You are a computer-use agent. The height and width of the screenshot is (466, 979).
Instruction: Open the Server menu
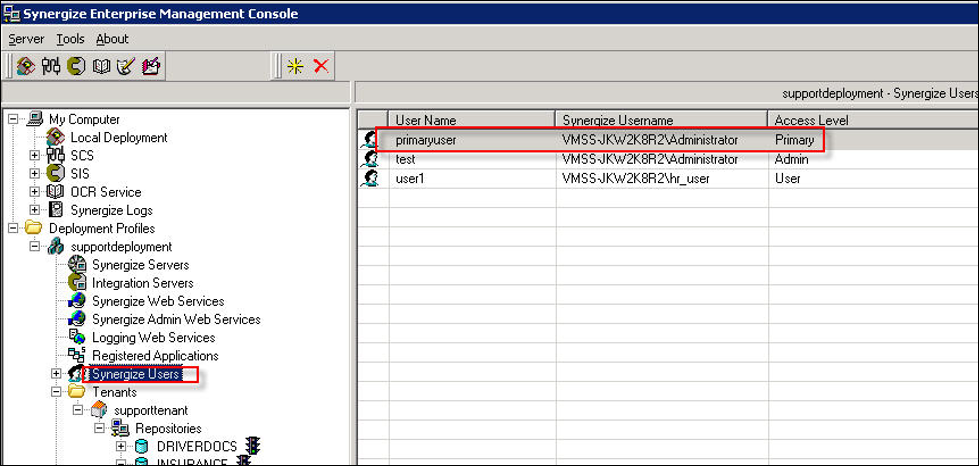[26, 39]
